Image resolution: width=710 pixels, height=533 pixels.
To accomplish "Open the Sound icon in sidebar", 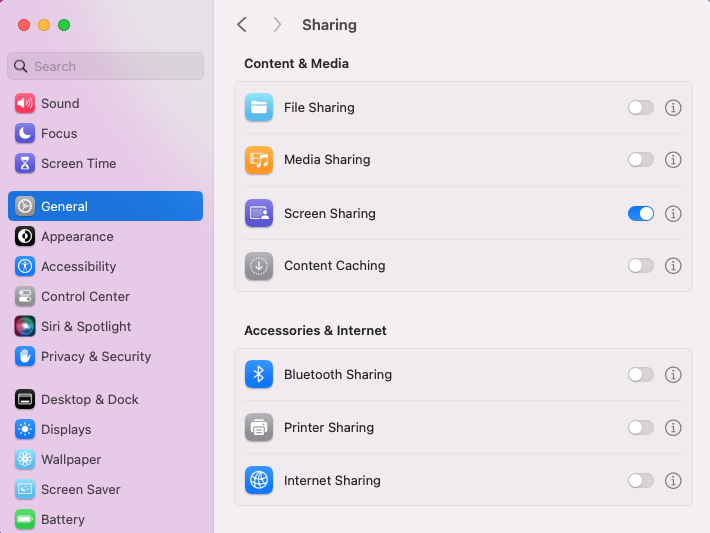I will [x=25, y=103].
